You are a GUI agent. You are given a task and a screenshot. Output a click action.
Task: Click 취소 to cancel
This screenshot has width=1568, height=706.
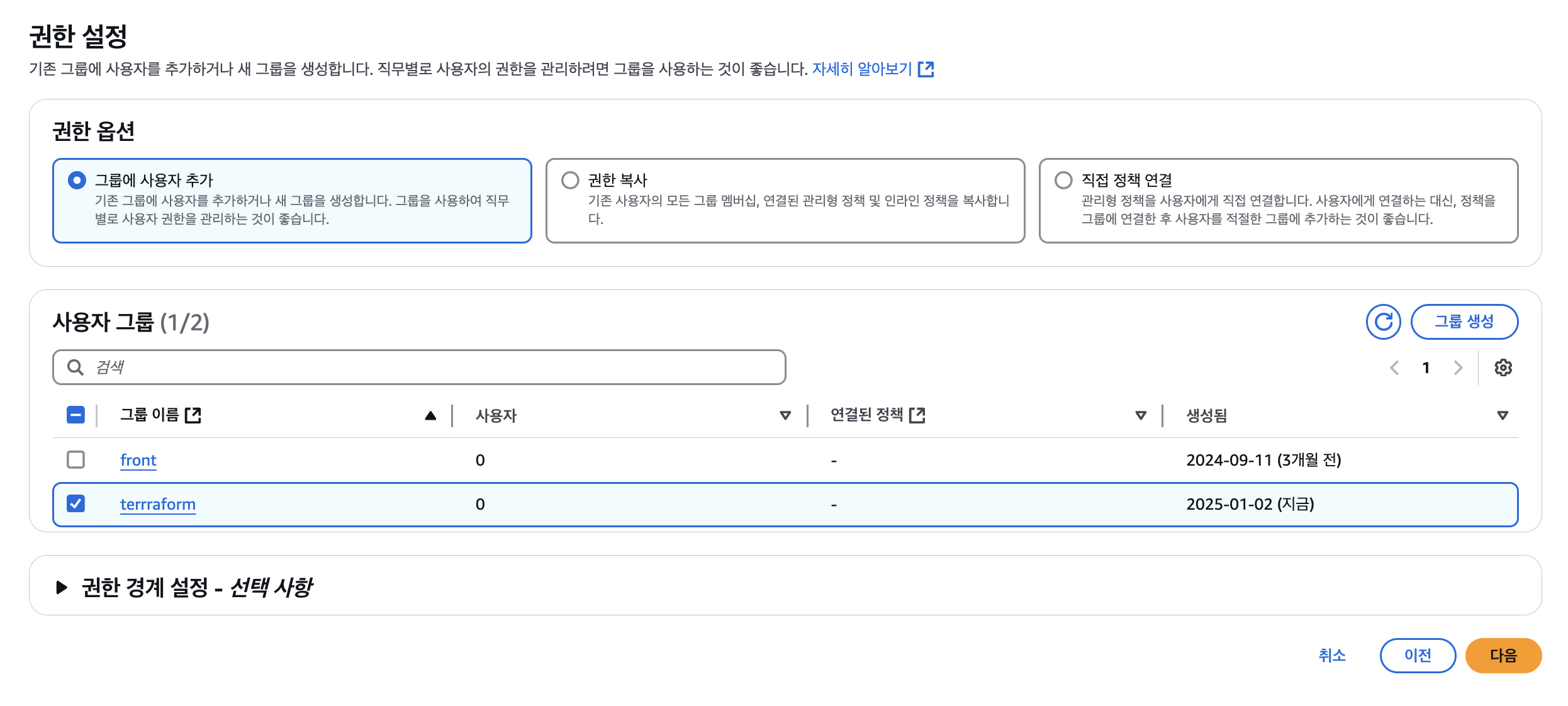pos(1332,656)
